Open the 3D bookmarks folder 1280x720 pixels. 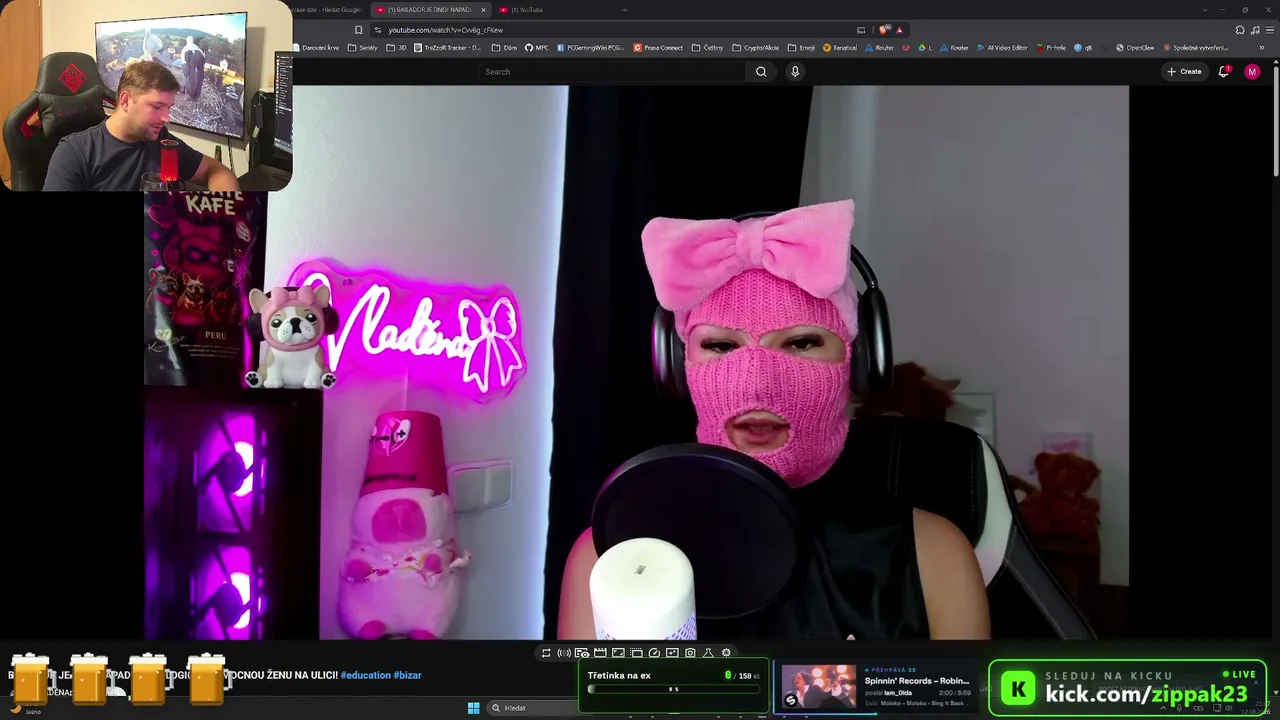point(398,48)
